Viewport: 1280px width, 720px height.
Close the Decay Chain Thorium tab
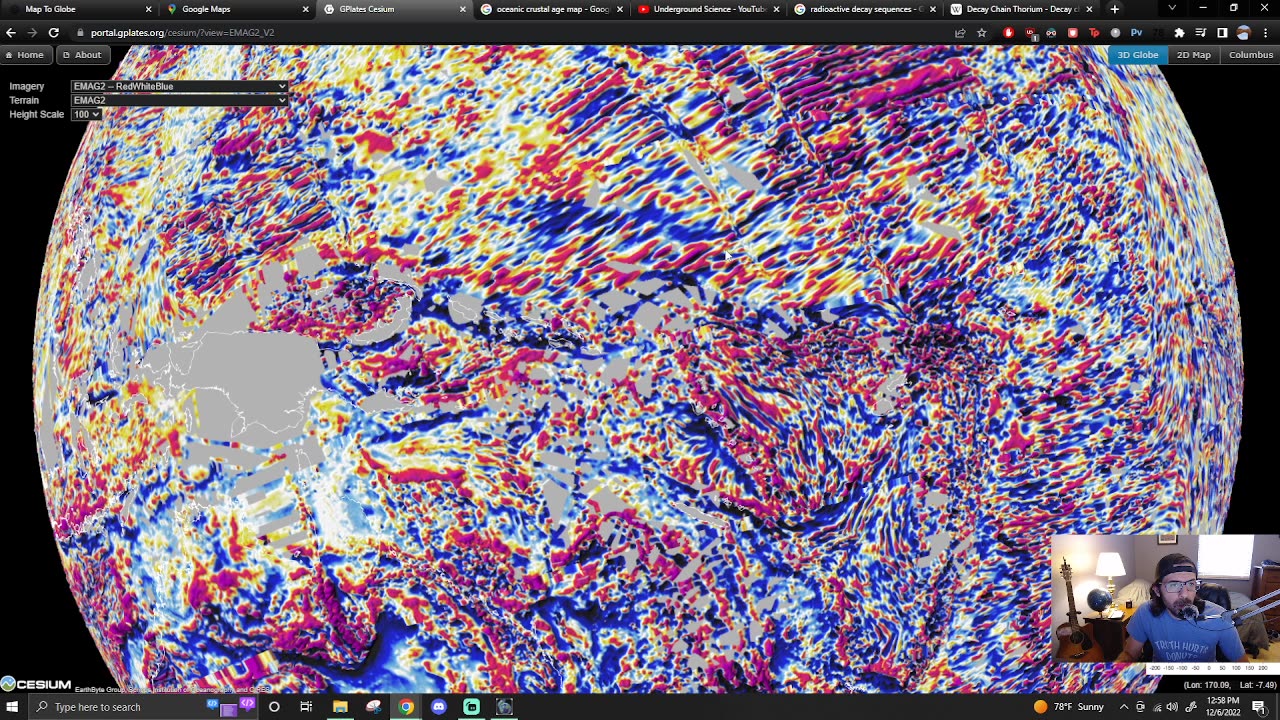[x=1089, y=9]
